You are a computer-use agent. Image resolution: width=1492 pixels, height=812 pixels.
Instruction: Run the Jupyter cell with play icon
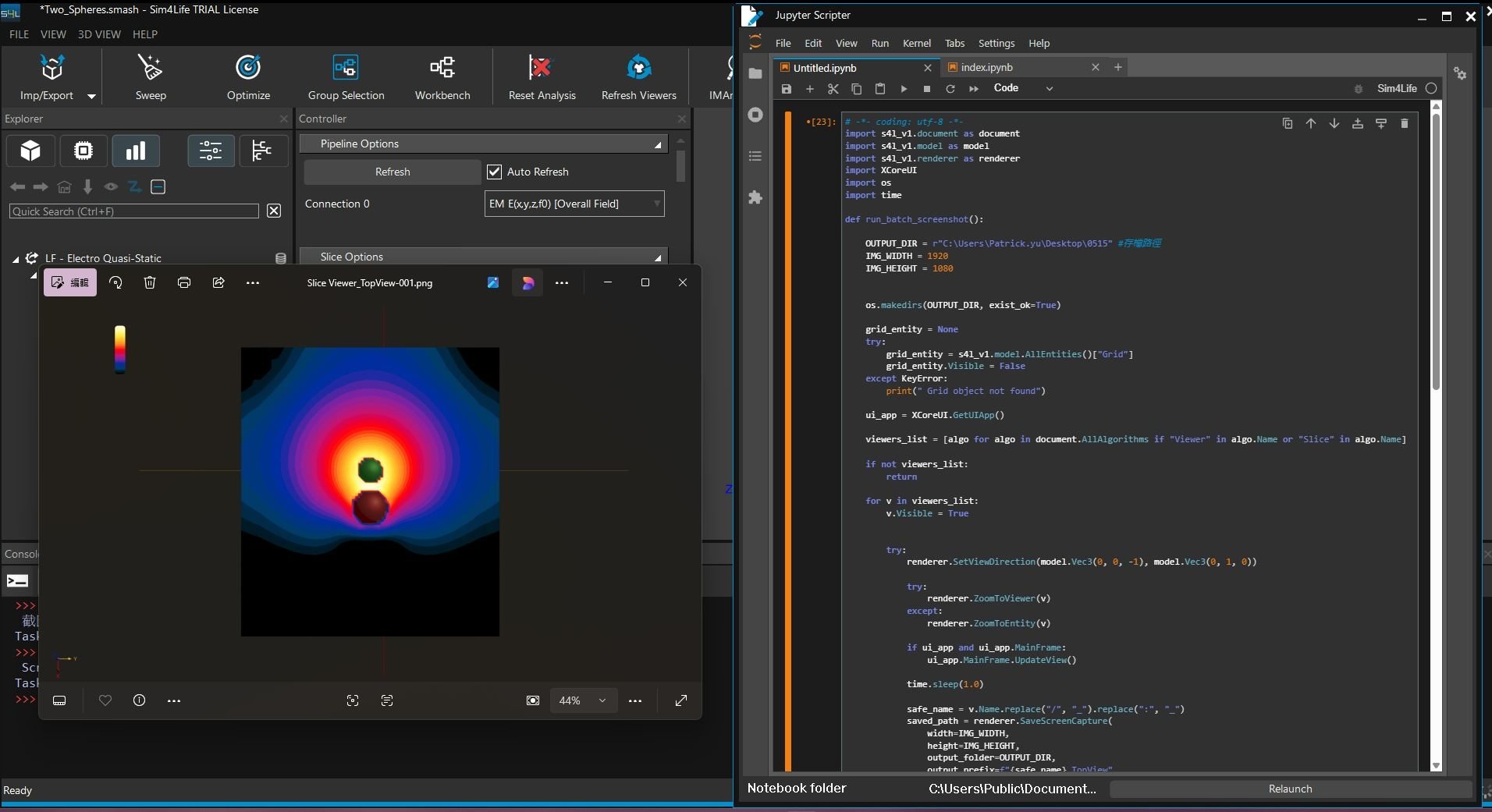point(904,89)
